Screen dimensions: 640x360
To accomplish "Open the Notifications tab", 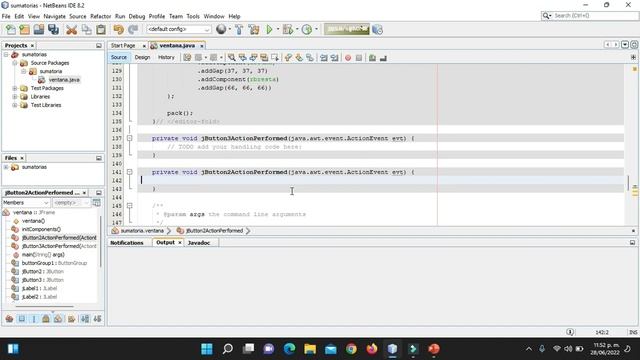I will point(127,243).
